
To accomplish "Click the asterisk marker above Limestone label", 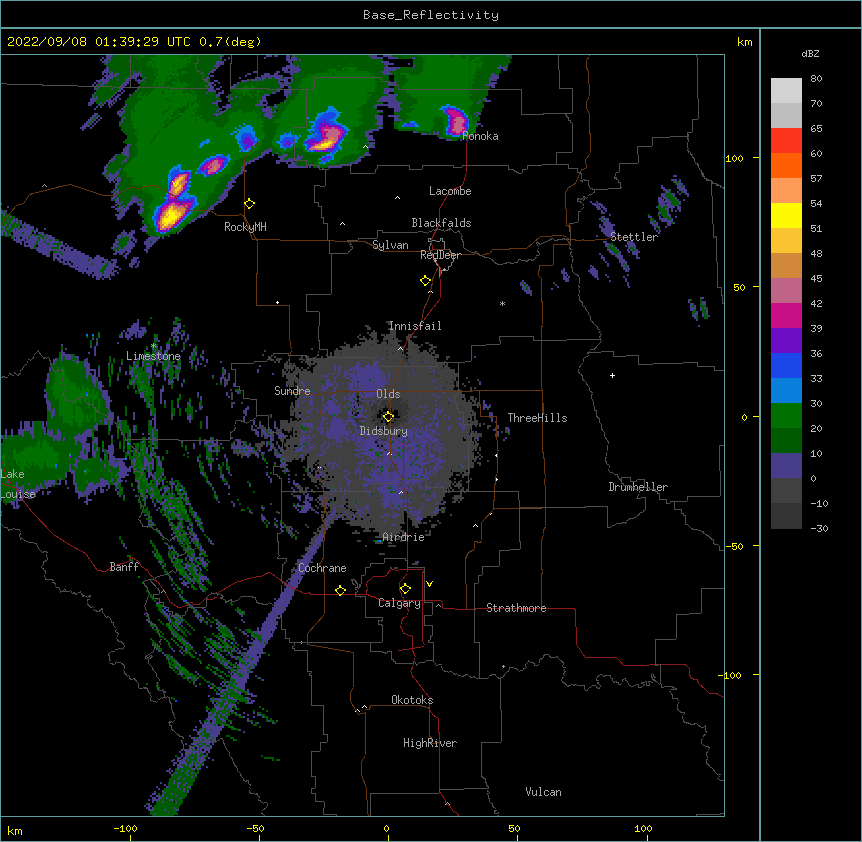I will coord(154,346).
